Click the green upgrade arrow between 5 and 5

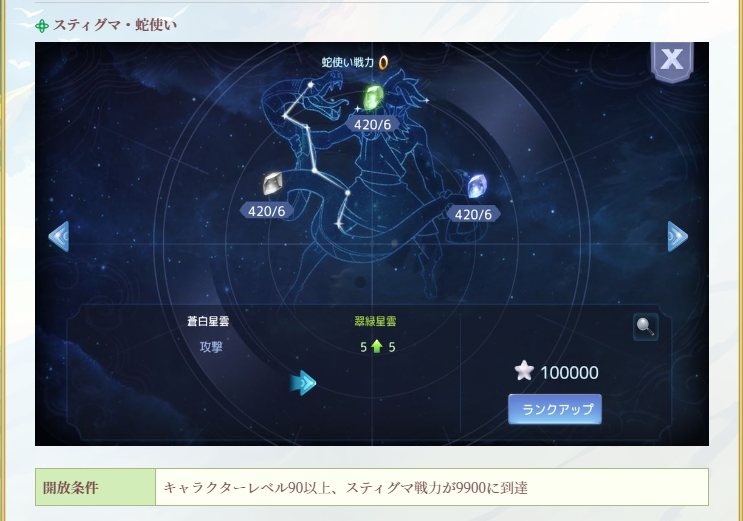pyautogui.click(x=377, y=347)
